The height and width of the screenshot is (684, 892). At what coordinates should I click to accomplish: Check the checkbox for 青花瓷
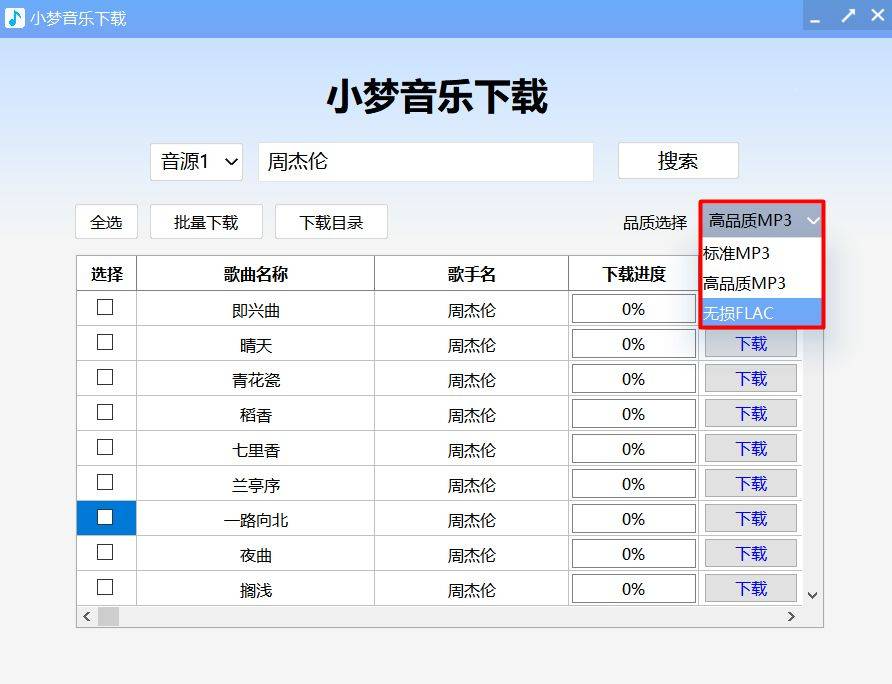(x=106, y=377)
